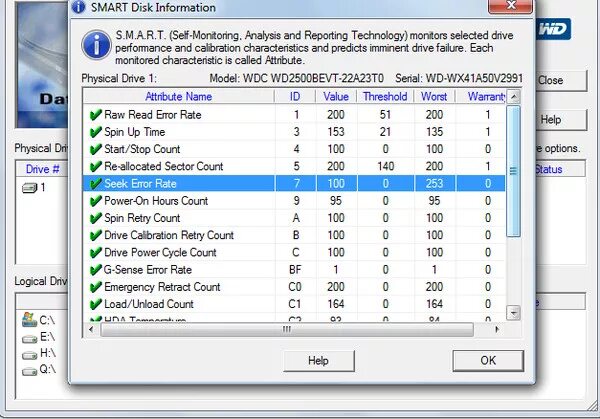The image size is (600, 419).
Task: Click the green check beside Spin Up Time
Action: coord(95,132)
